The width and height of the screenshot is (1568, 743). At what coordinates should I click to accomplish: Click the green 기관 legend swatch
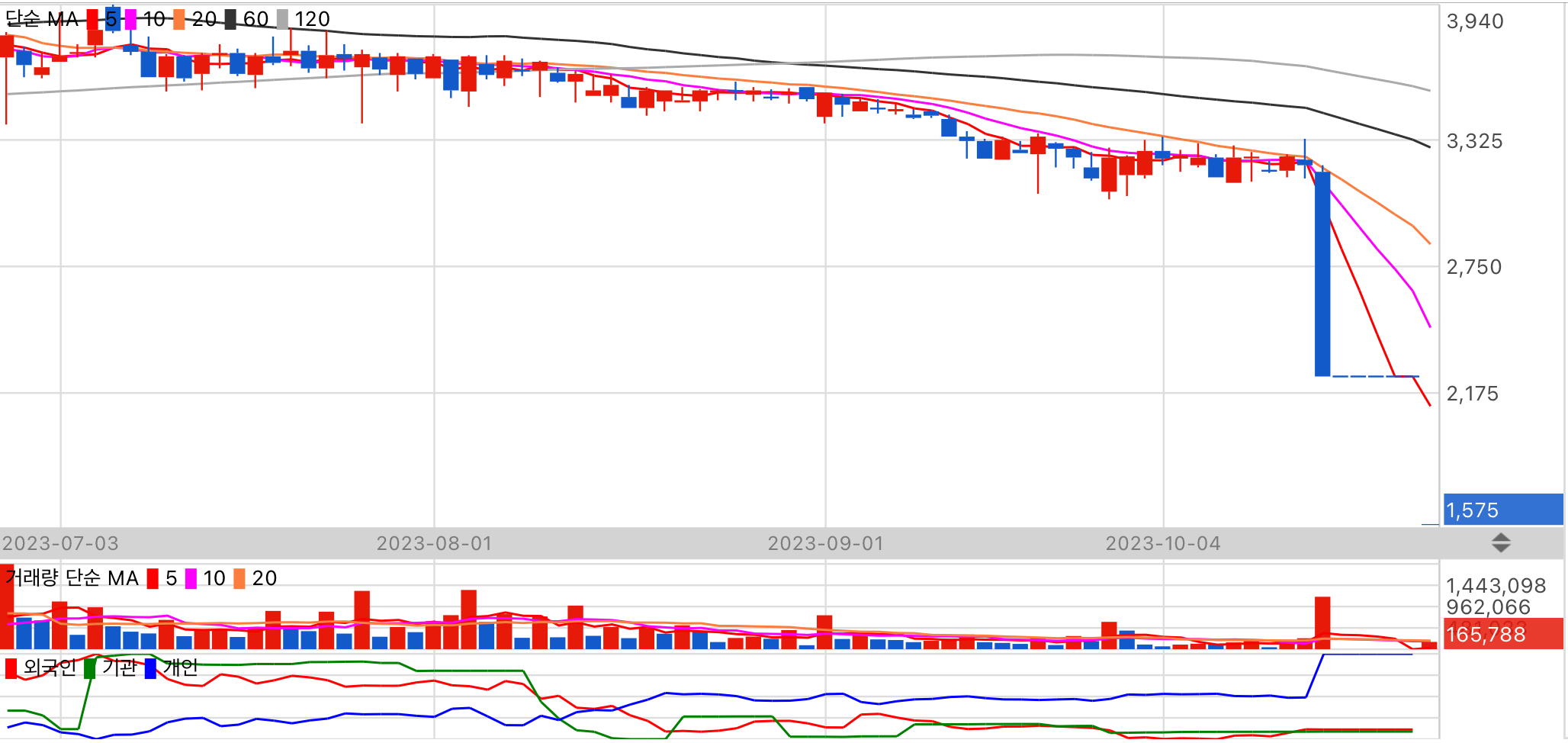(x=89, y=668)
